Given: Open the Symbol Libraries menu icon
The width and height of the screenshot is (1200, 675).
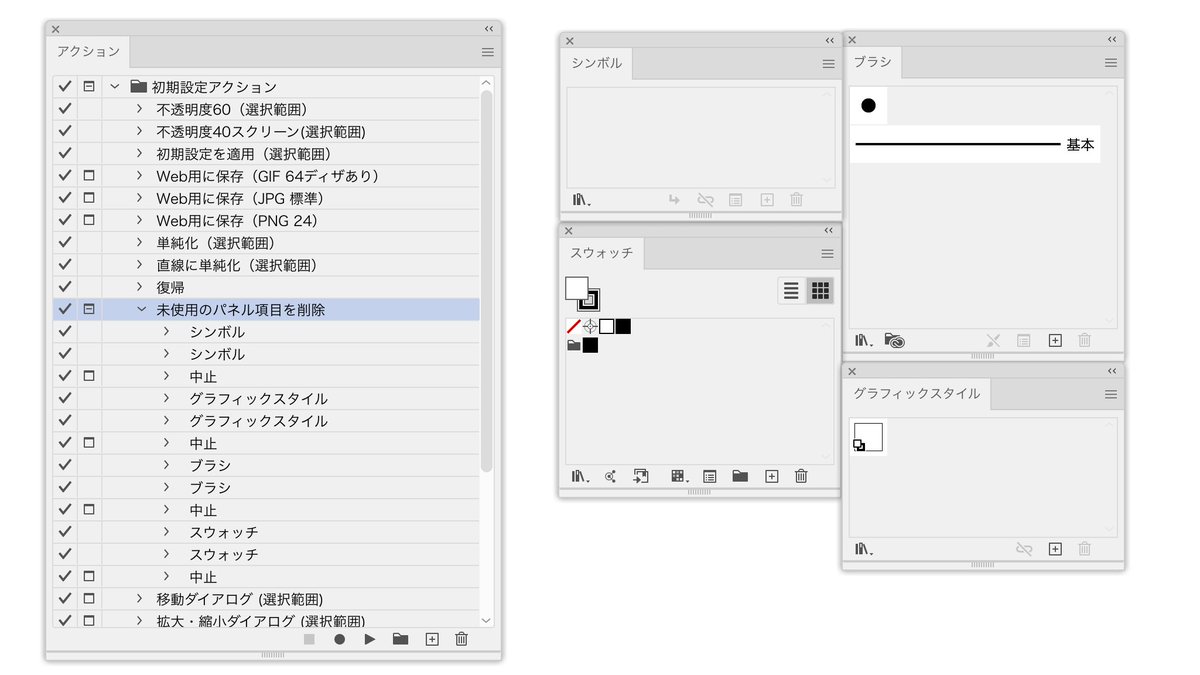Looking at the screenshot, I should pos(581,200).
